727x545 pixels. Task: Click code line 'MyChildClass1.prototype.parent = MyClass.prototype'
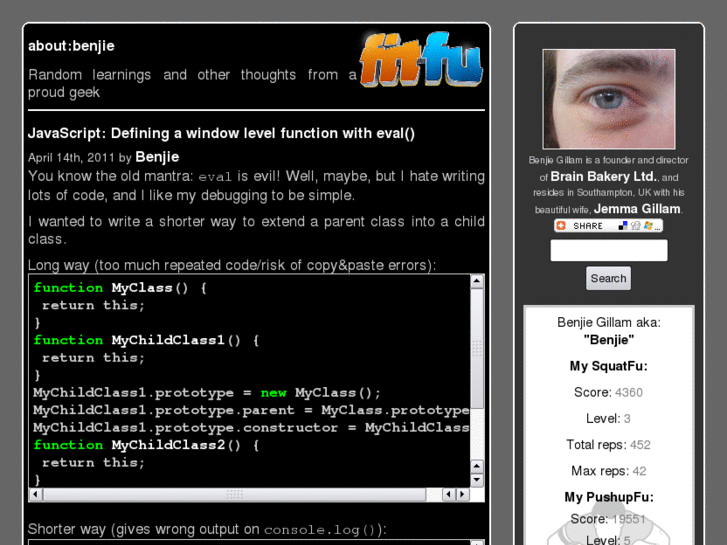click(251, 410)
